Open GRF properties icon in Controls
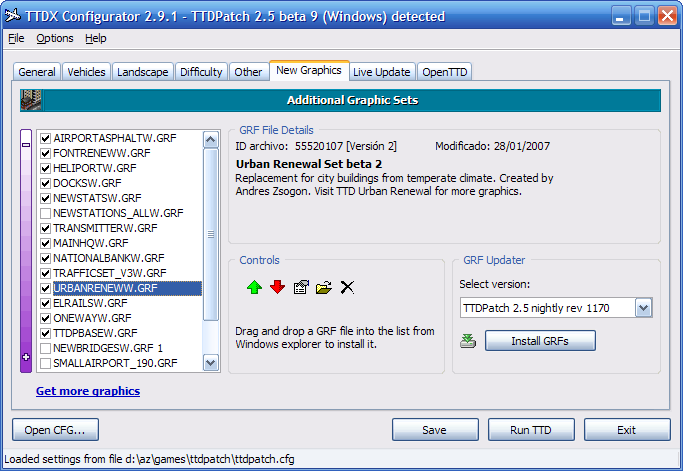683x471 pixels. [301, 288]
